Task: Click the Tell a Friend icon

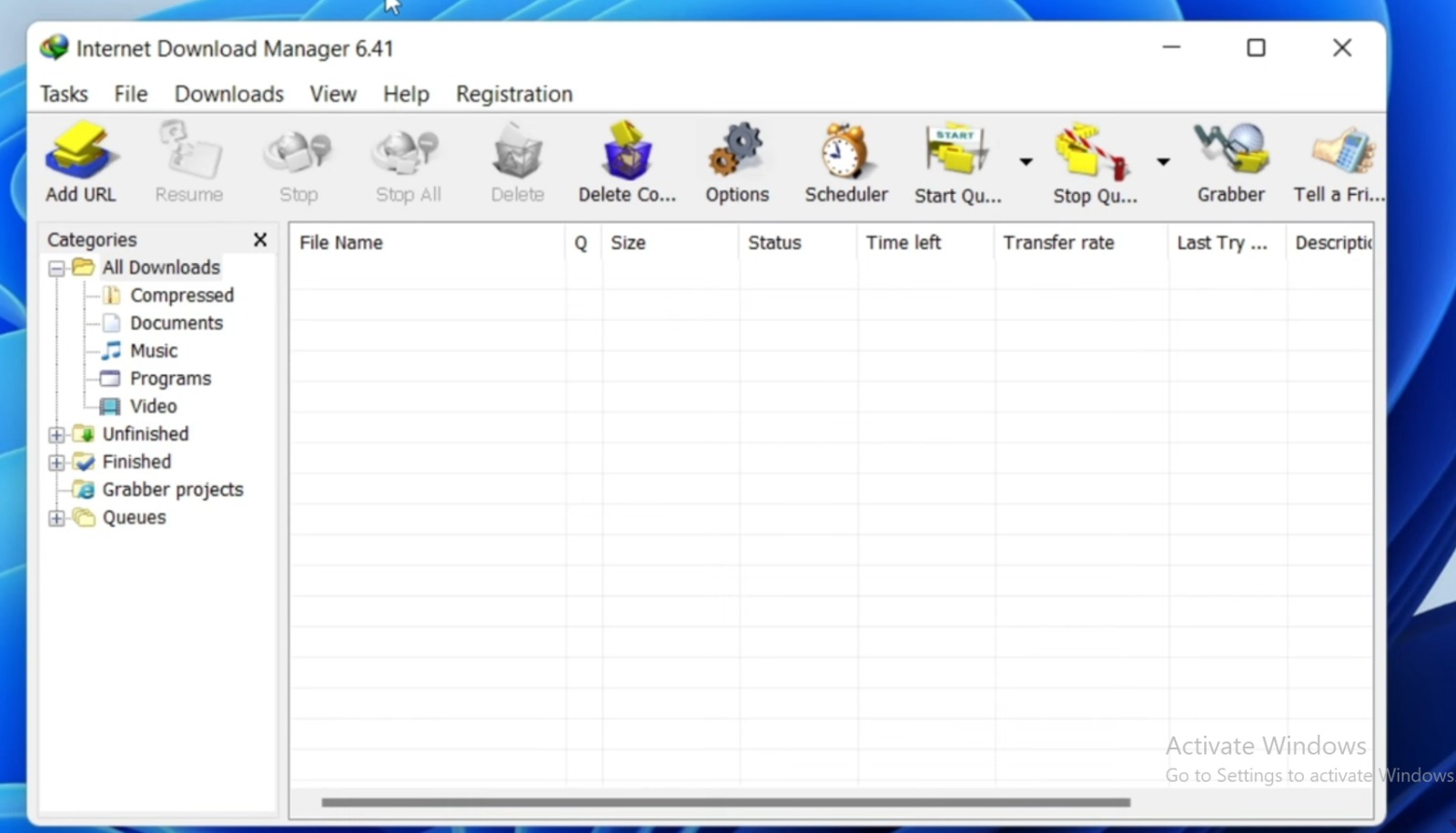Action: pos(1339,152)
